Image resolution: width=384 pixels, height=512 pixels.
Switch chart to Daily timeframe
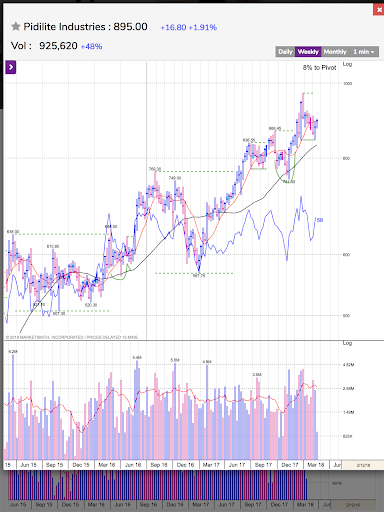pos(285,52)
